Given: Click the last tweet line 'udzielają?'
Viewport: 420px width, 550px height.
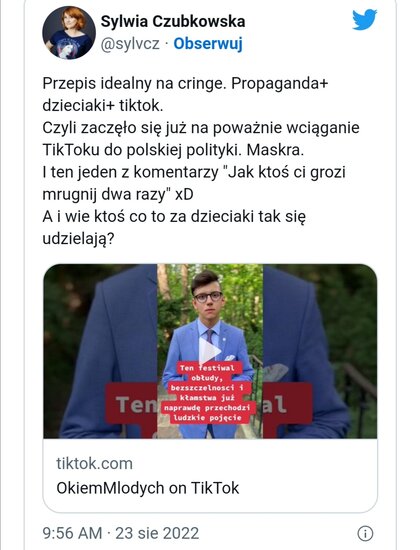Looking at the screenshot, I should point(79,239).
